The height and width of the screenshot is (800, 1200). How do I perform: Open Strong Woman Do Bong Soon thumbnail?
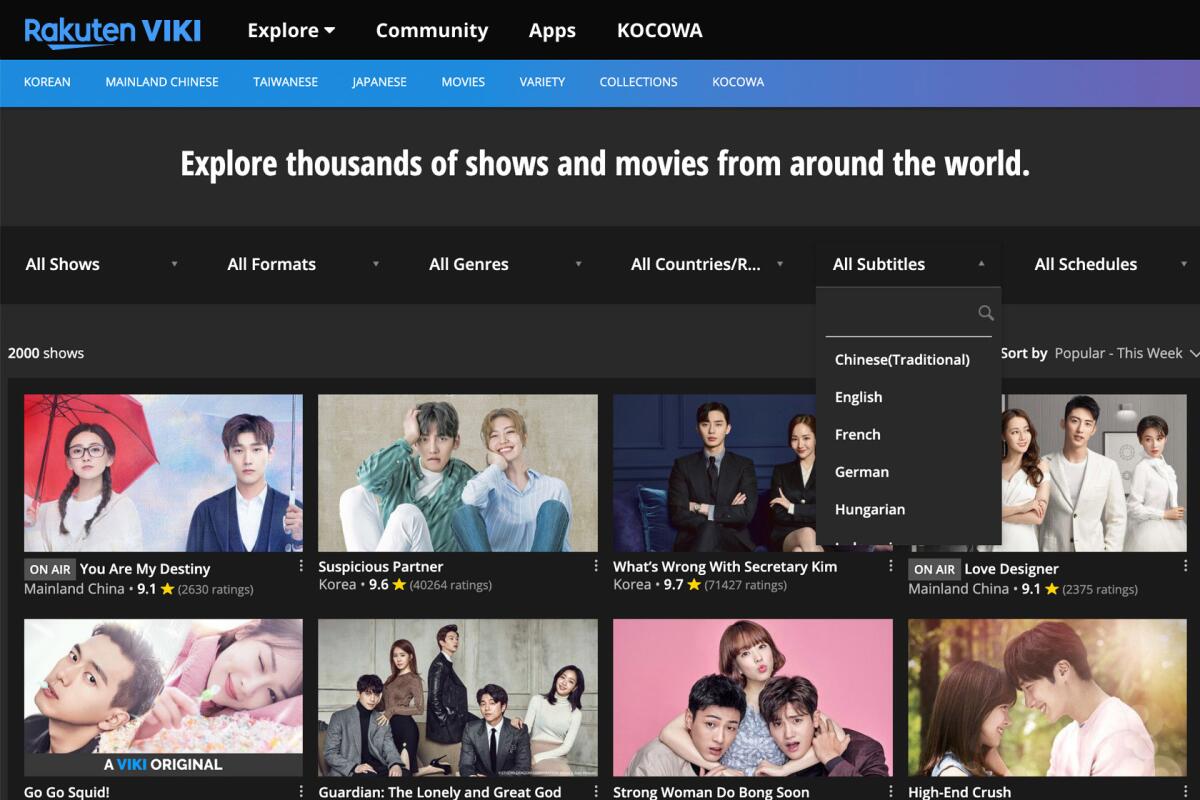[x=753, y=698]
